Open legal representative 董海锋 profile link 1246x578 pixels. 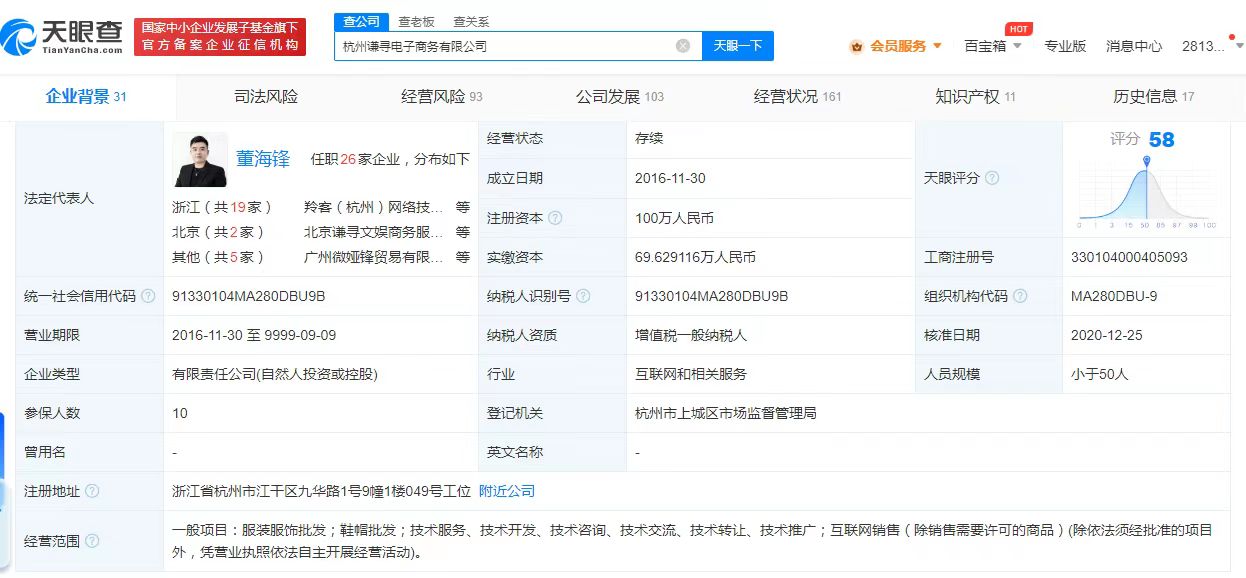coord(263,158)
